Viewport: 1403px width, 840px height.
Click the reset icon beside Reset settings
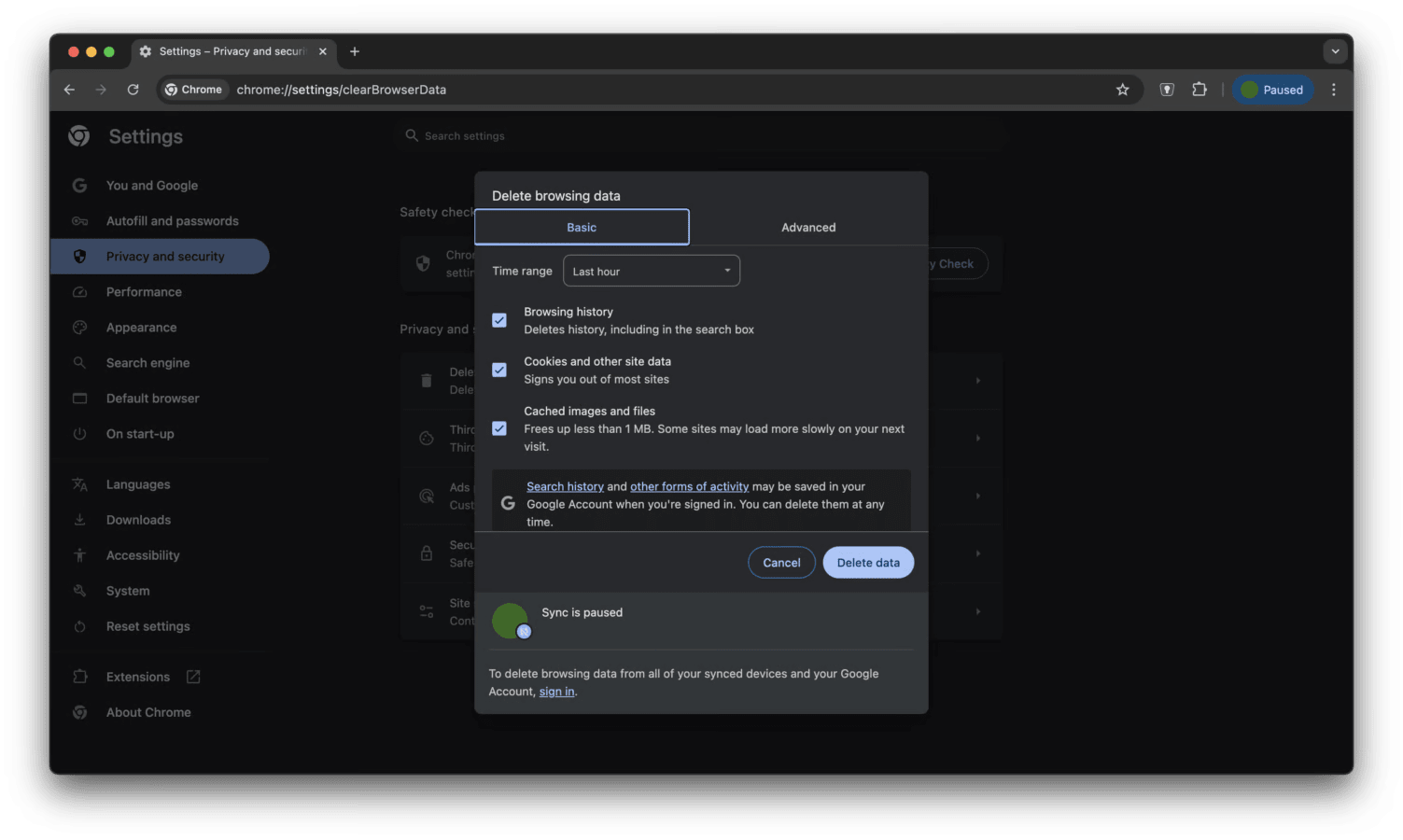(x=80, y=626)
